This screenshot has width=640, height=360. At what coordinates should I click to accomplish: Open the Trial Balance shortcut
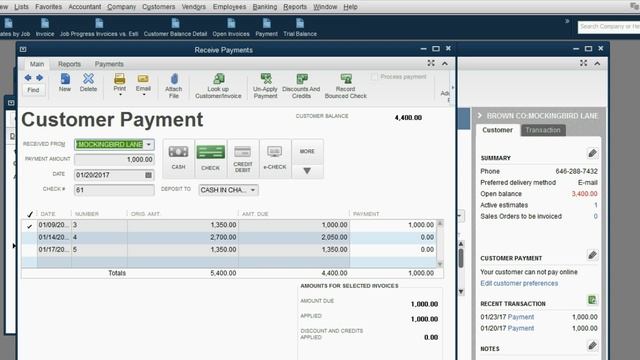[300, 27]
